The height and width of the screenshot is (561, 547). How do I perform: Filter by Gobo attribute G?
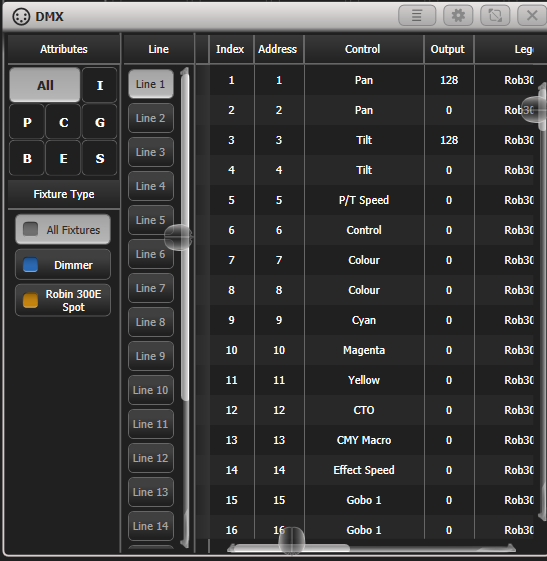[100, 122]
